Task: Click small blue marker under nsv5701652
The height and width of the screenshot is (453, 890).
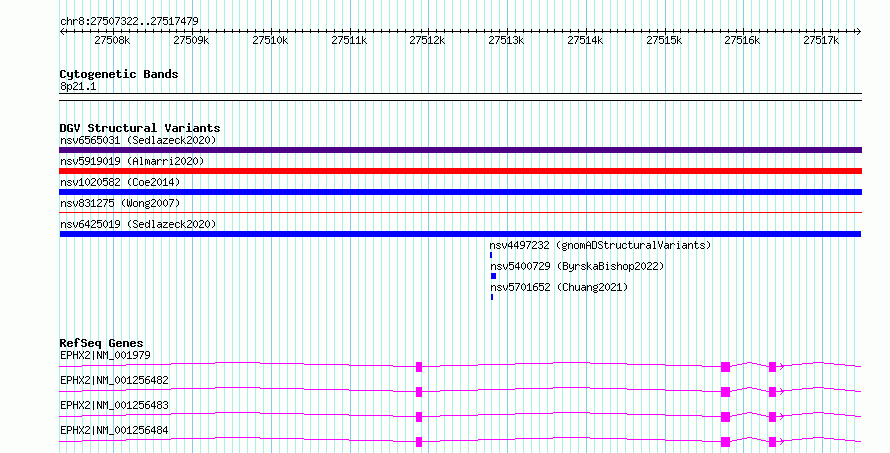Action: point(492,297)
